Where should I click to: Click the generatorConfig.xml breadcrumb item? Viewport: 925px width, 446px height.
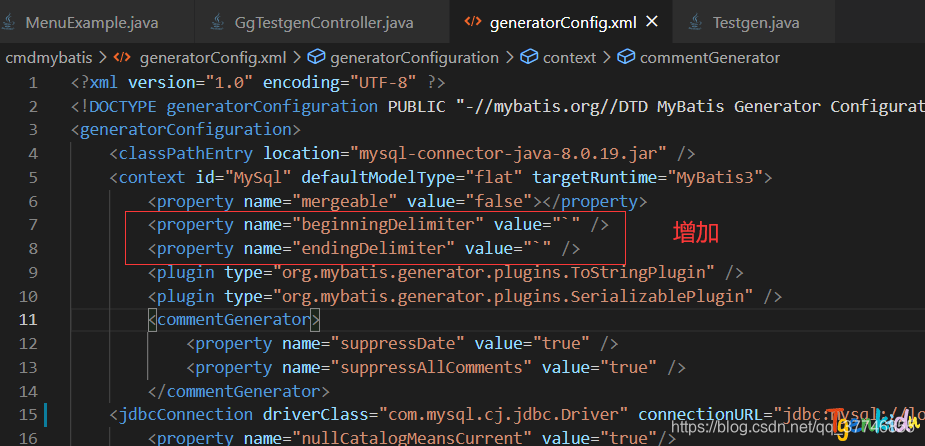(x=212, y=58)
